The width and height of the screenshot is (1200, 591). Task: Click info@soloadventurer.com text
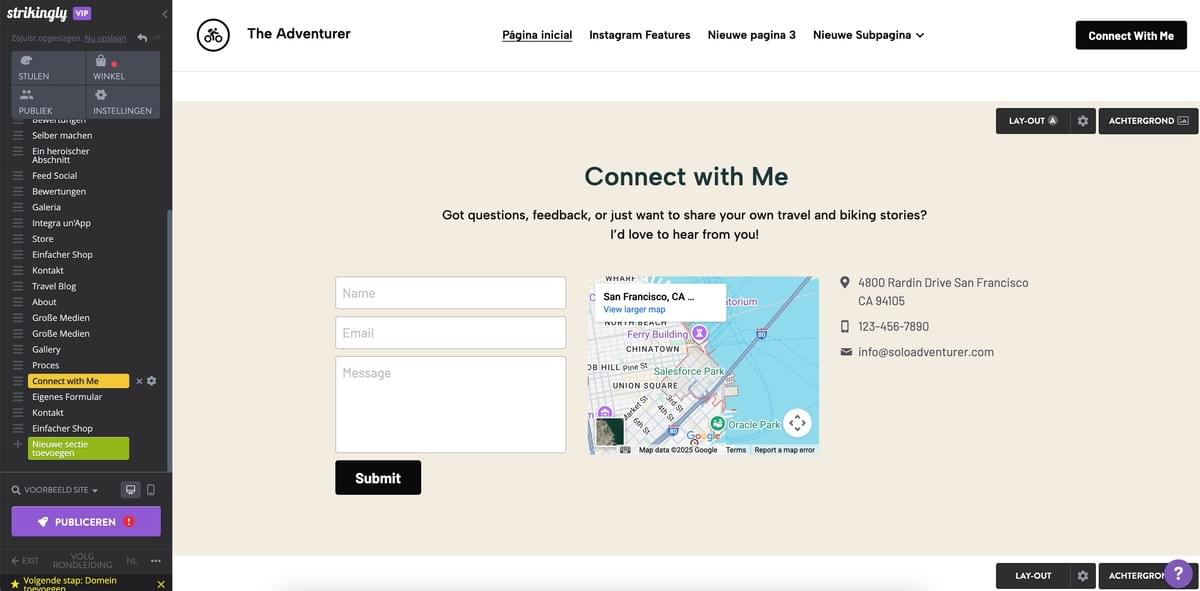tap(926, 352)
